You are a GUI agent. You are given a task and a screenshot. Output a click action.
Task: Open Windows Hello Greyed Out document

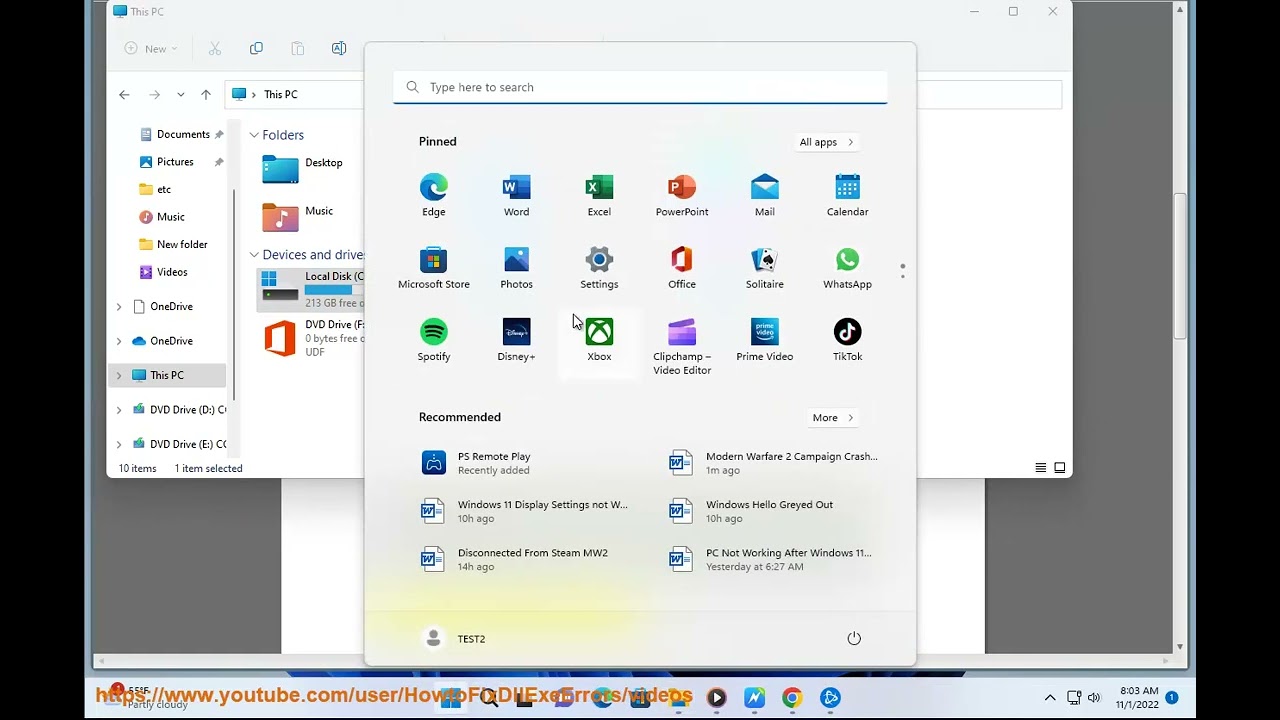[775, 511]
